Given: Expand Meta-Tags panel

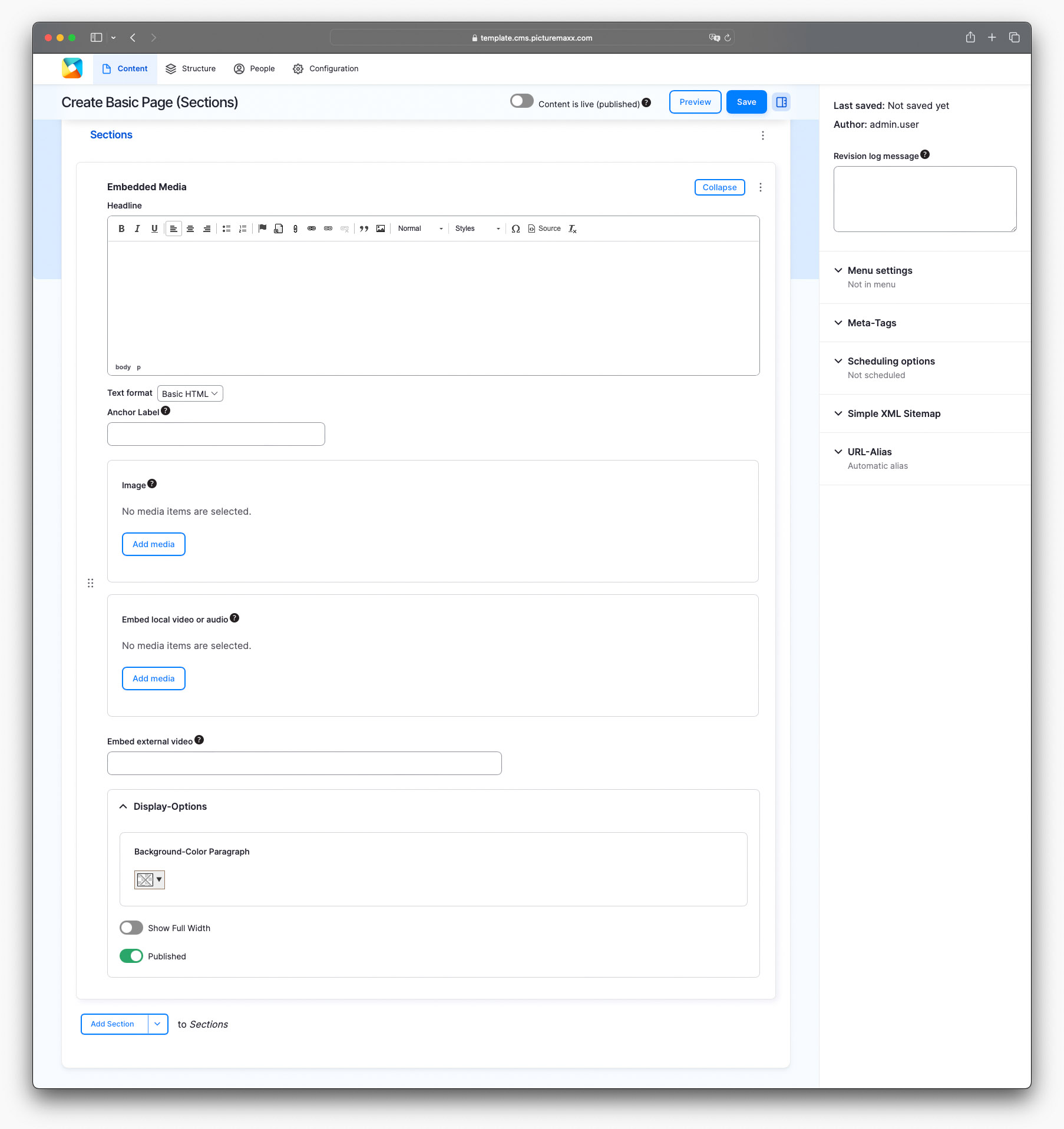Looking at the screenshot, I should pyautogui.click(x=872, y=323).
